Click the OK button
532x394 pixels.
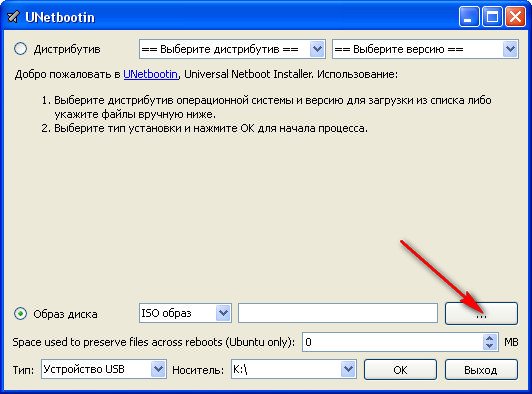pos(400,370)
